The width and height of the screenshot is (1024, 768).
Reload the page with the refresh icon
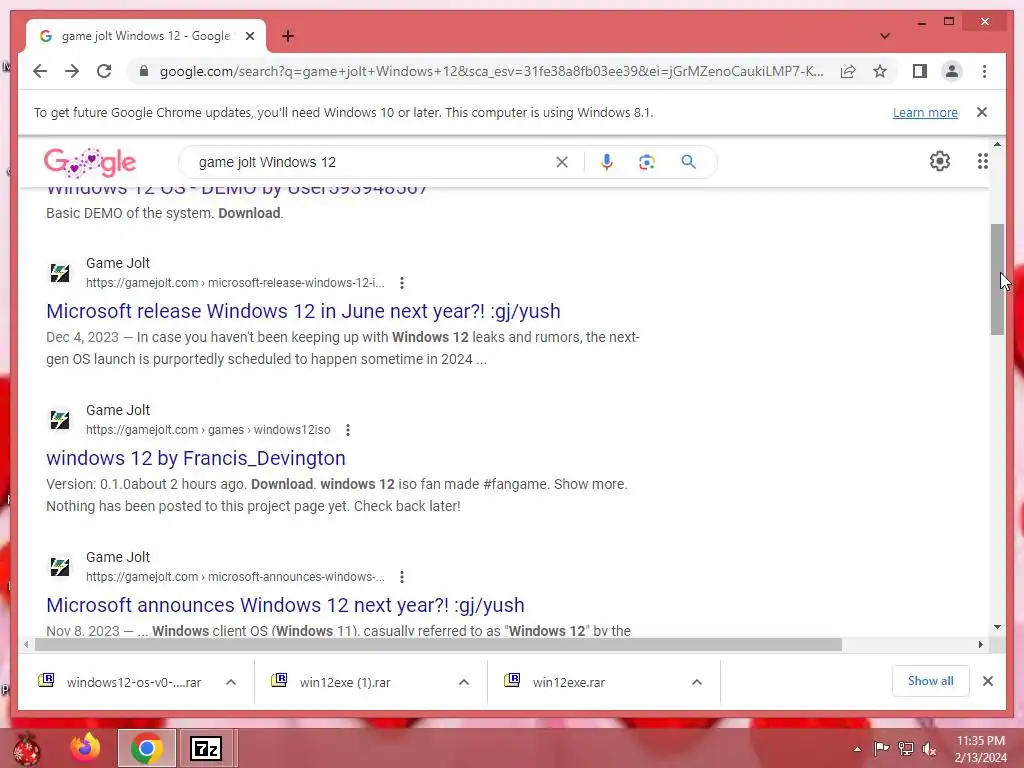[104, 71]
